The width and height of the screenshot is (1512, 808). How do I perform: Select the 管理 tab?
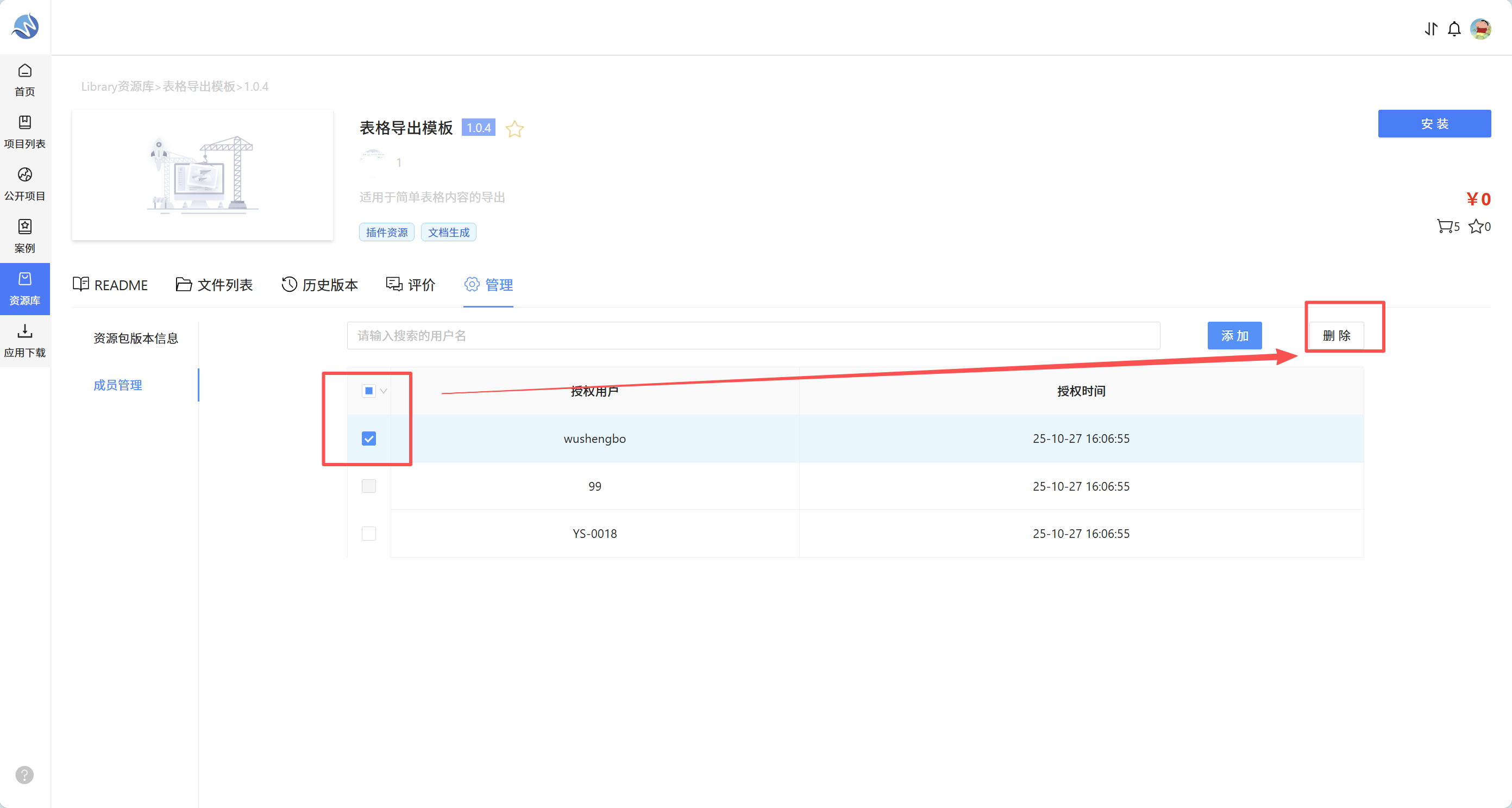point(488,285)
